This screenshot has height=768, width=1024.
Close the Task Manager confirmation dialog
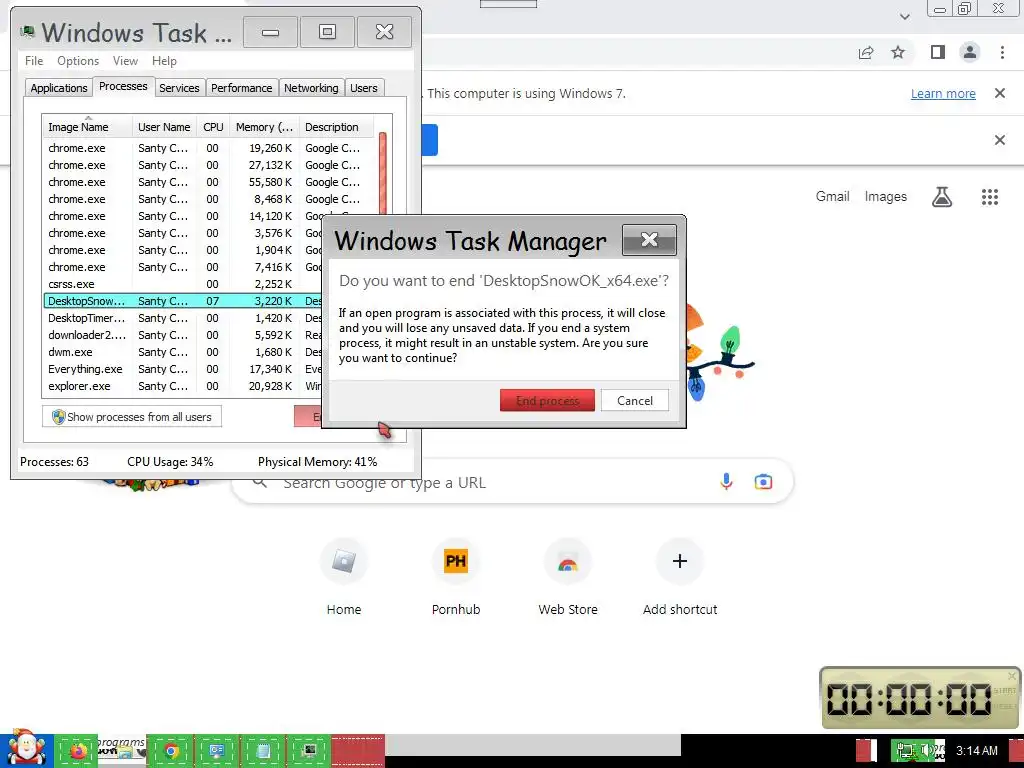click(x=649, y=240)
